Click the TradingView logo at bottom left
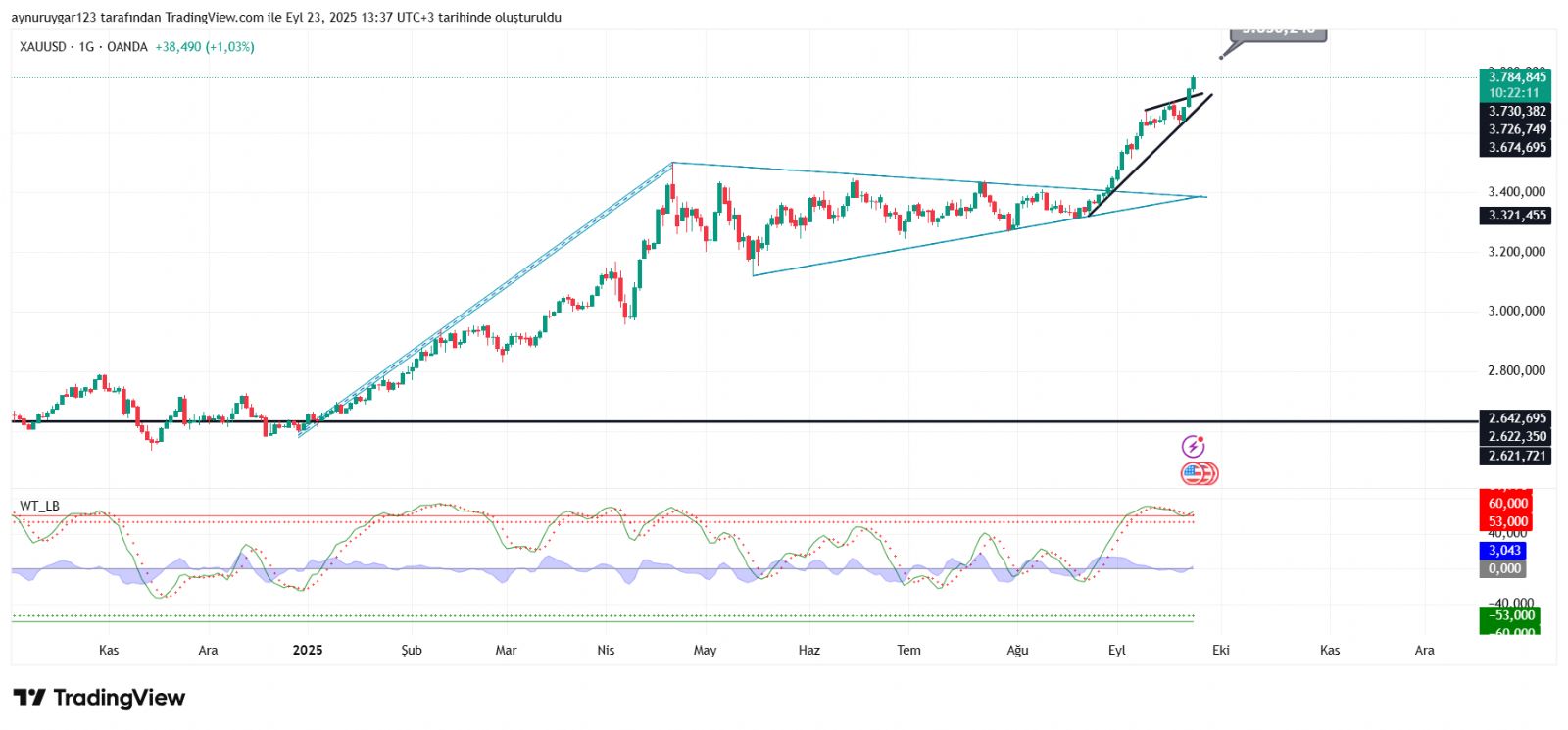 (x=99, y=698)
